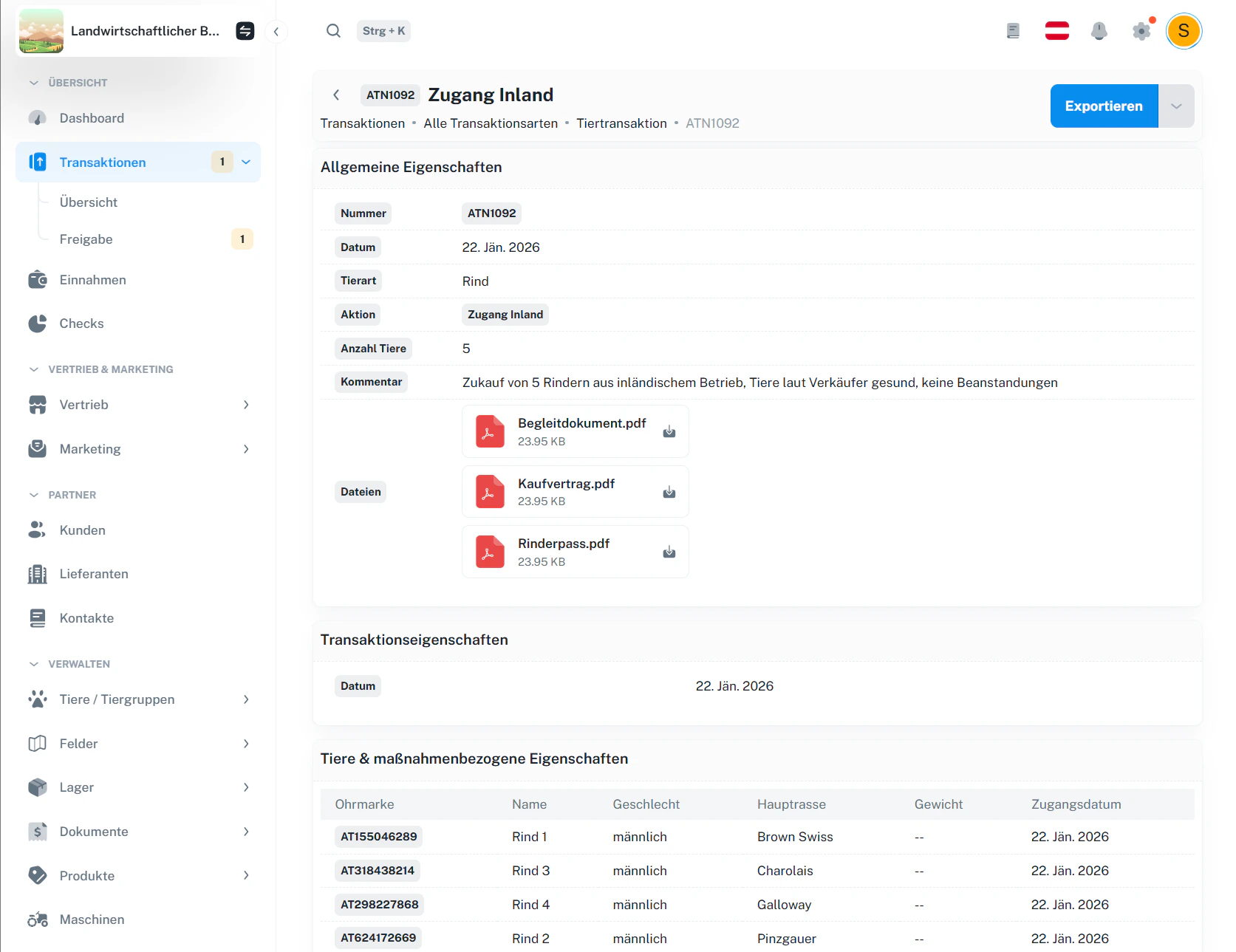Image resolution: width=1236 pixels, height=952 pixels.
Task: Collapse the Transaktionen submenu chevron
Action: pos(246,162)
